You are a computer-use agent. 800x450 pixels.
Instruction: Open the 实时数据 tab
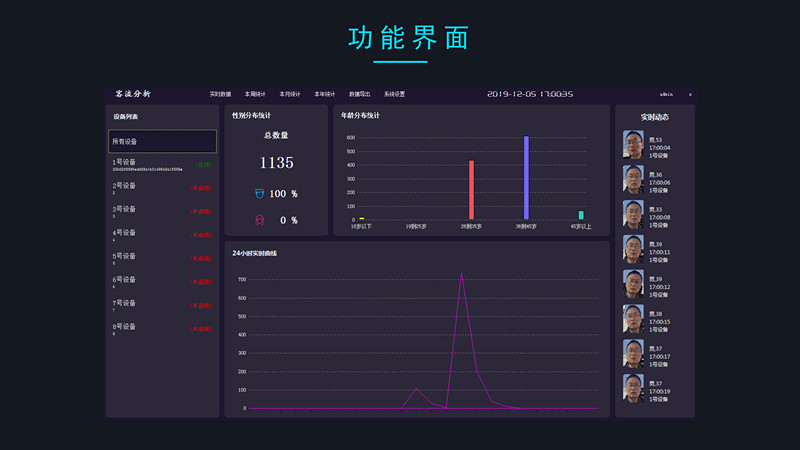[x=221, y=94]
